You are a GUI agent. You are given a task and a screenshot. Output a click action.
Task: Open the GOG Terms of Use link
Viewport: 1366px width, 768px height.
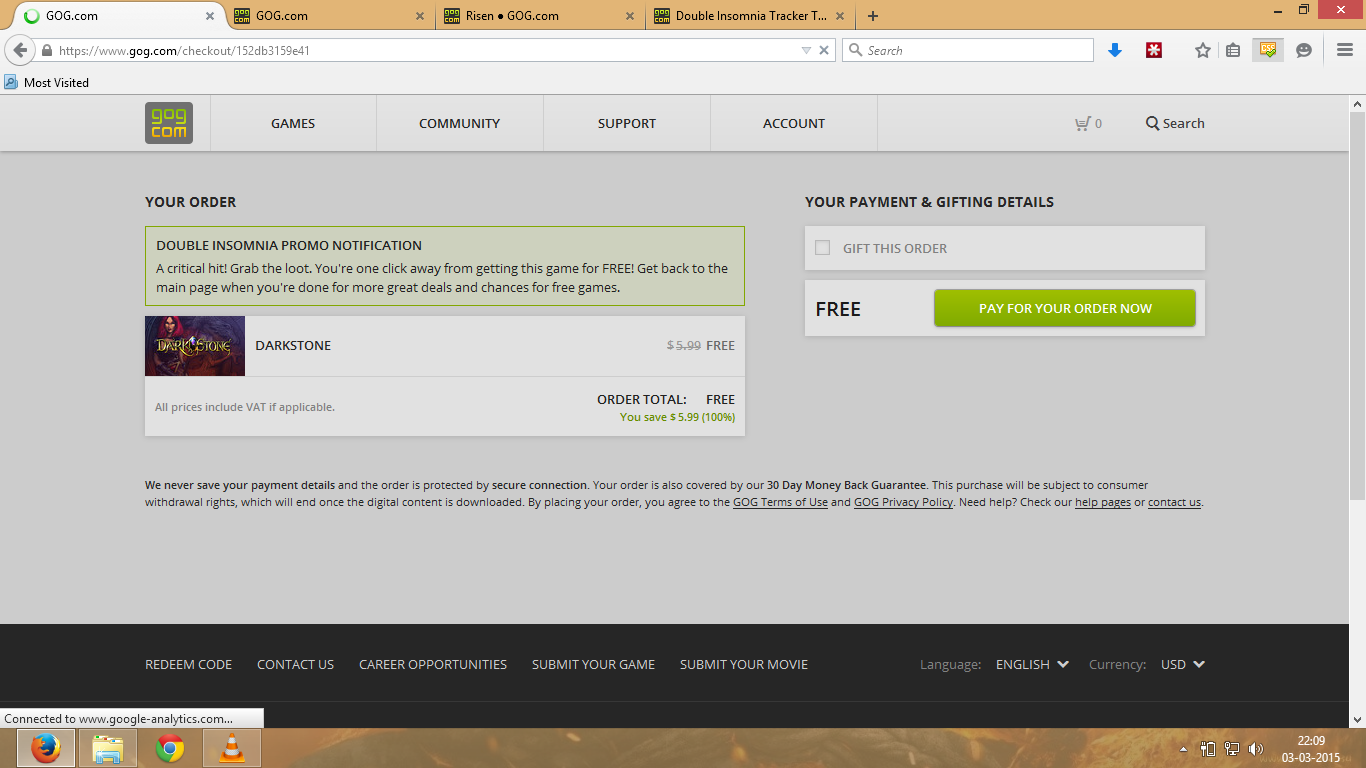tap(780, 502)
